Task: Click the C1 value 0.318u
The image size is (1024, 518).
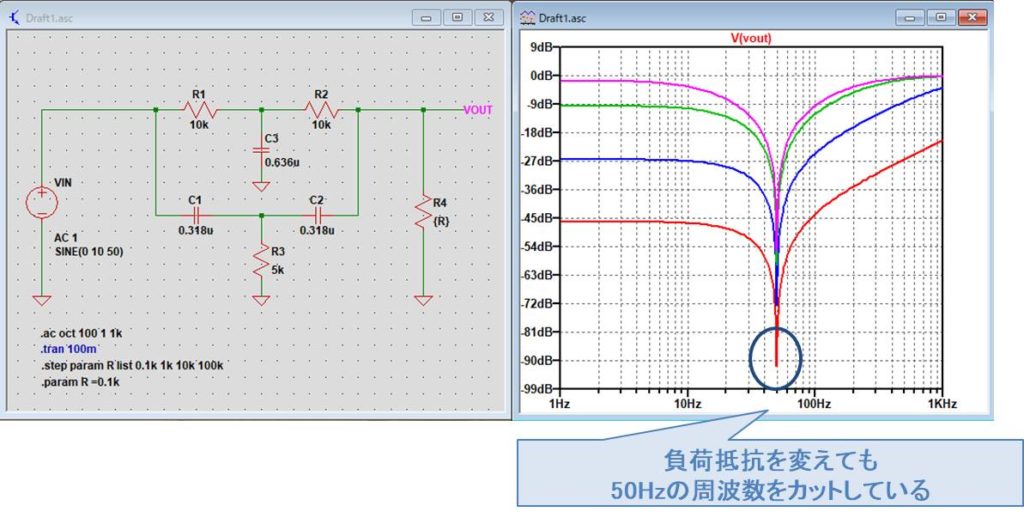Action: coord(195,230)
